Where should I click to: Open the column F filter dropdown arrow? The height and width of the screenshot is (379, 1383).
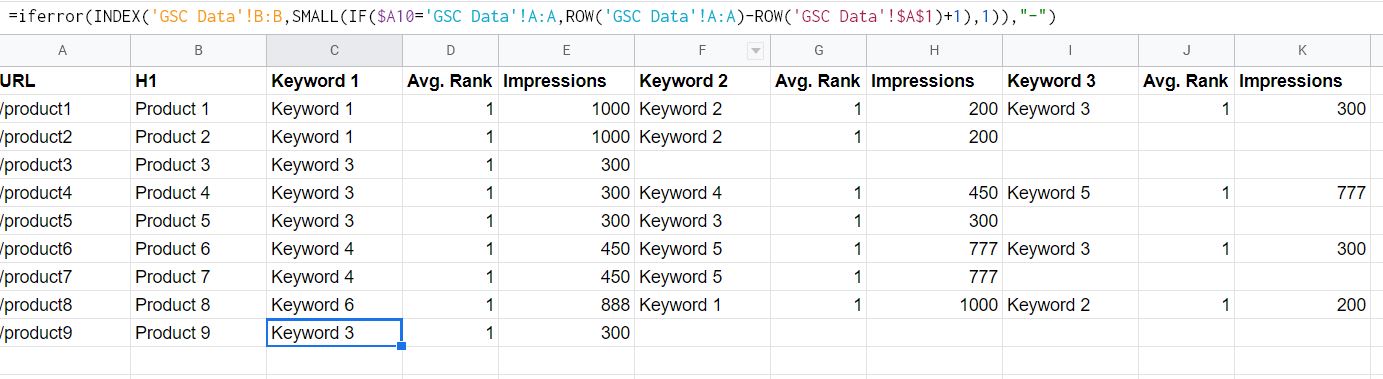[x=755, y=51]
